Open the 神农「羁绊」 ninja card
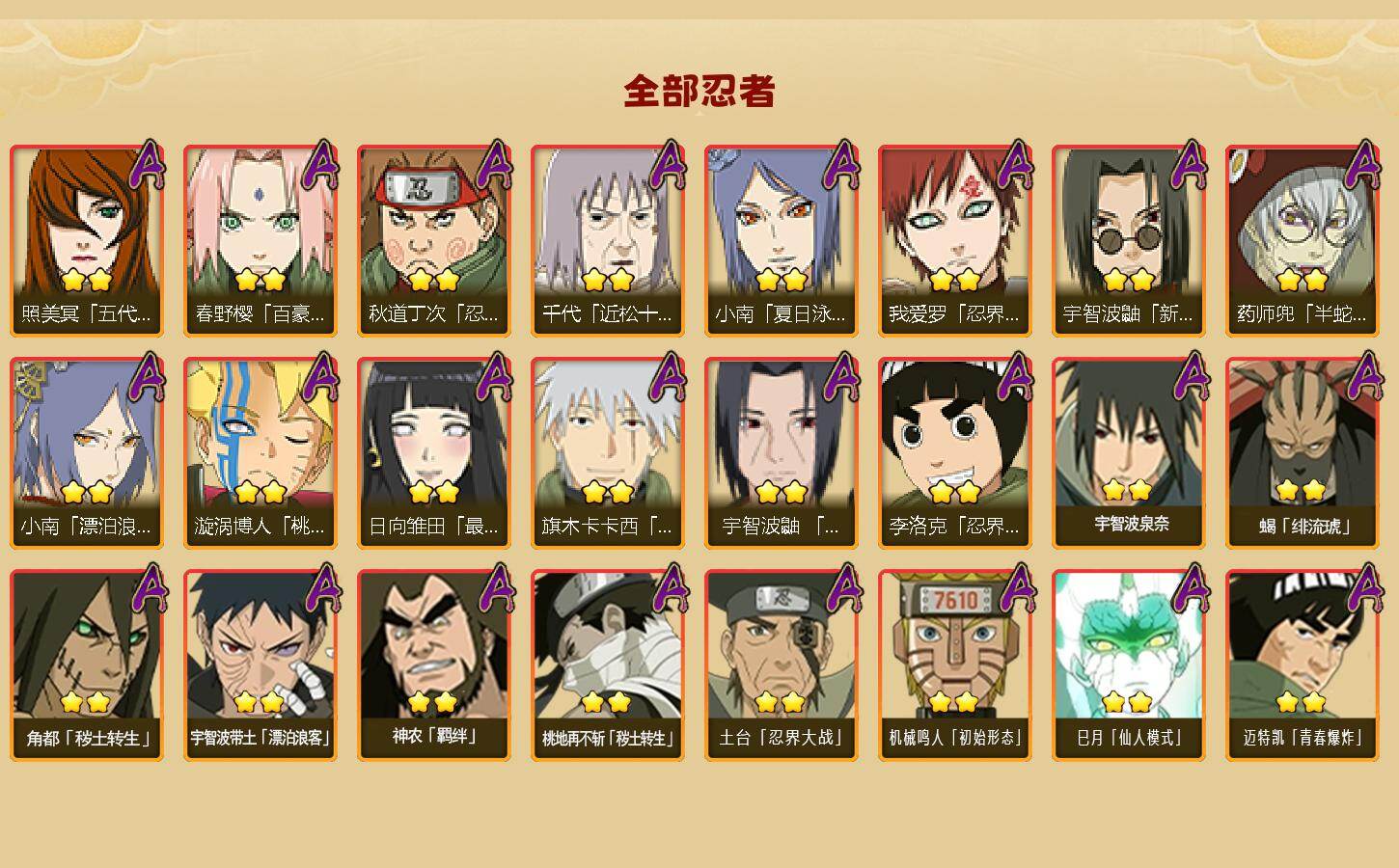The image size is (1399, 868). pos(434,665)
